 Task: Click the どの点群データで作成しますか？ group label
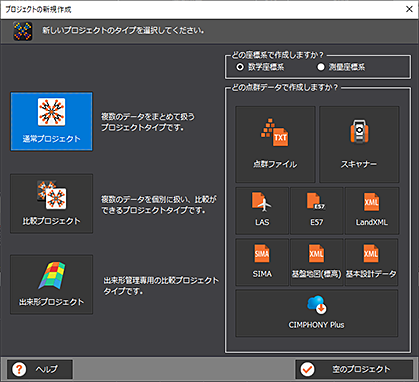(285, 87)
